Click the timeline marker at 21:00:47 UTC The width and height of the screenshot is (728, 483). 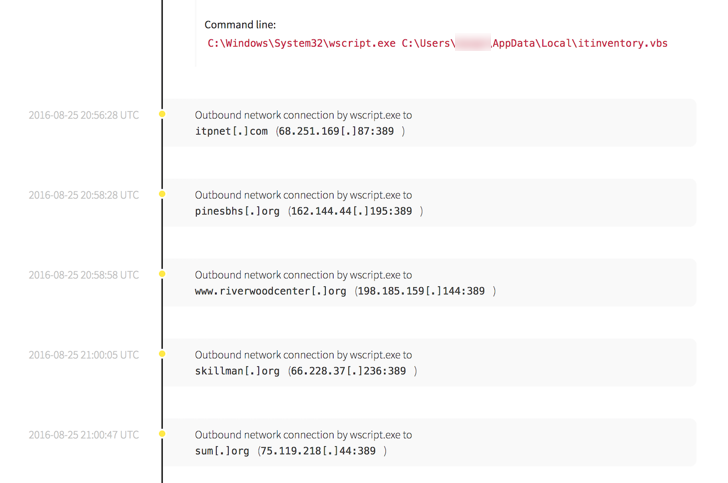coord(162,435)
